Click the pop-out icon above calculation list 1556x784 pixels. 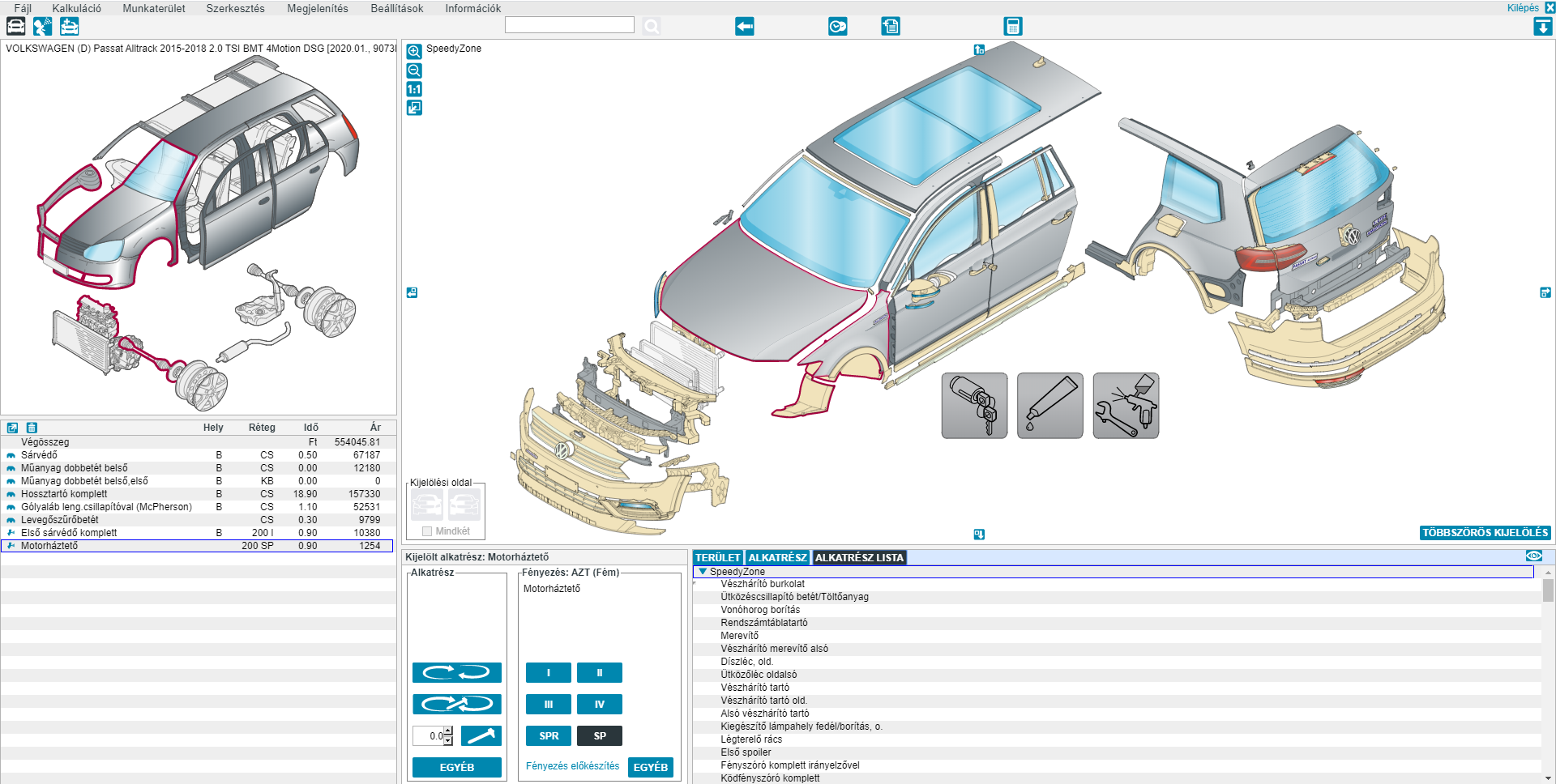pos(13,428)
